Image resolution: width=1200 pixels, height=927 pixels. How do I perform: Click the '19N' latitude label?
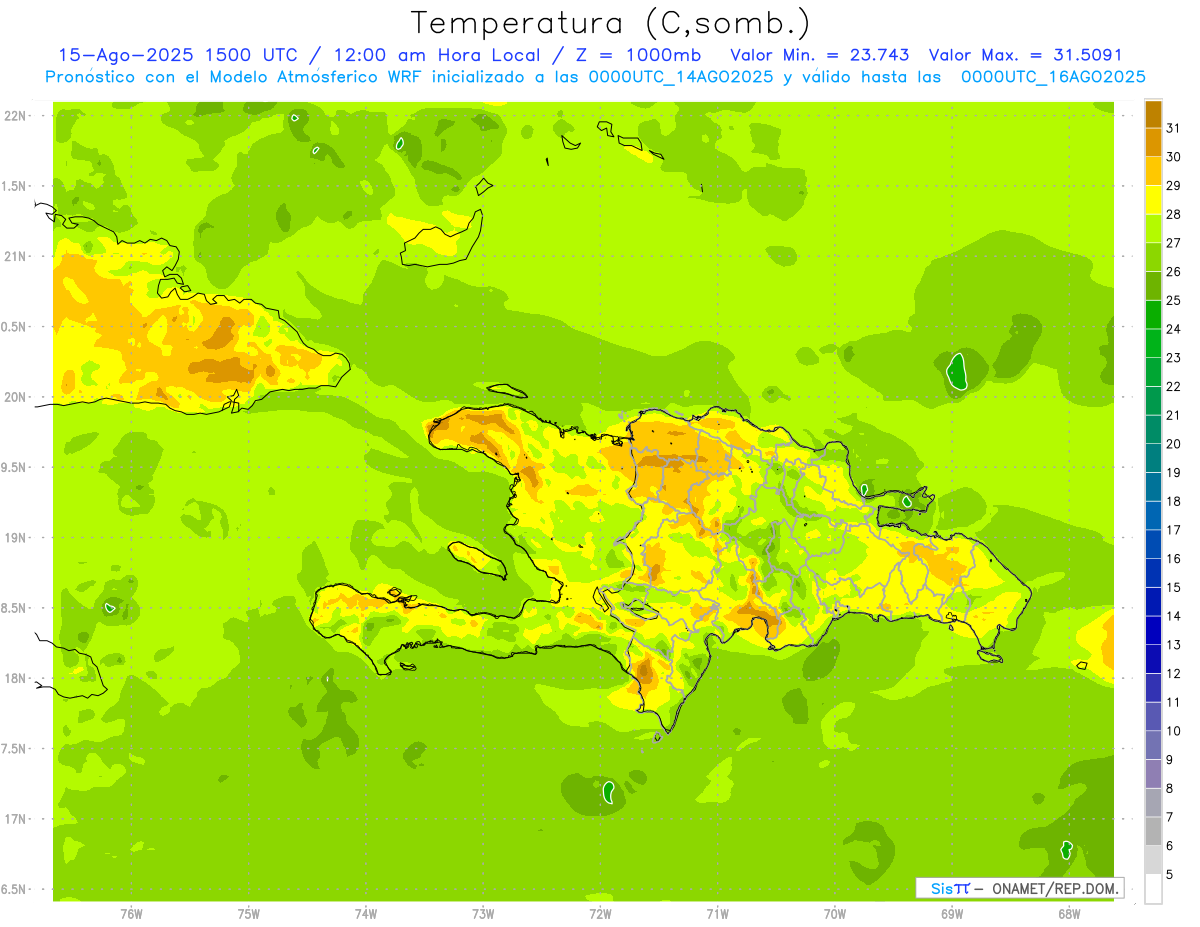click(x=15, y=538)
